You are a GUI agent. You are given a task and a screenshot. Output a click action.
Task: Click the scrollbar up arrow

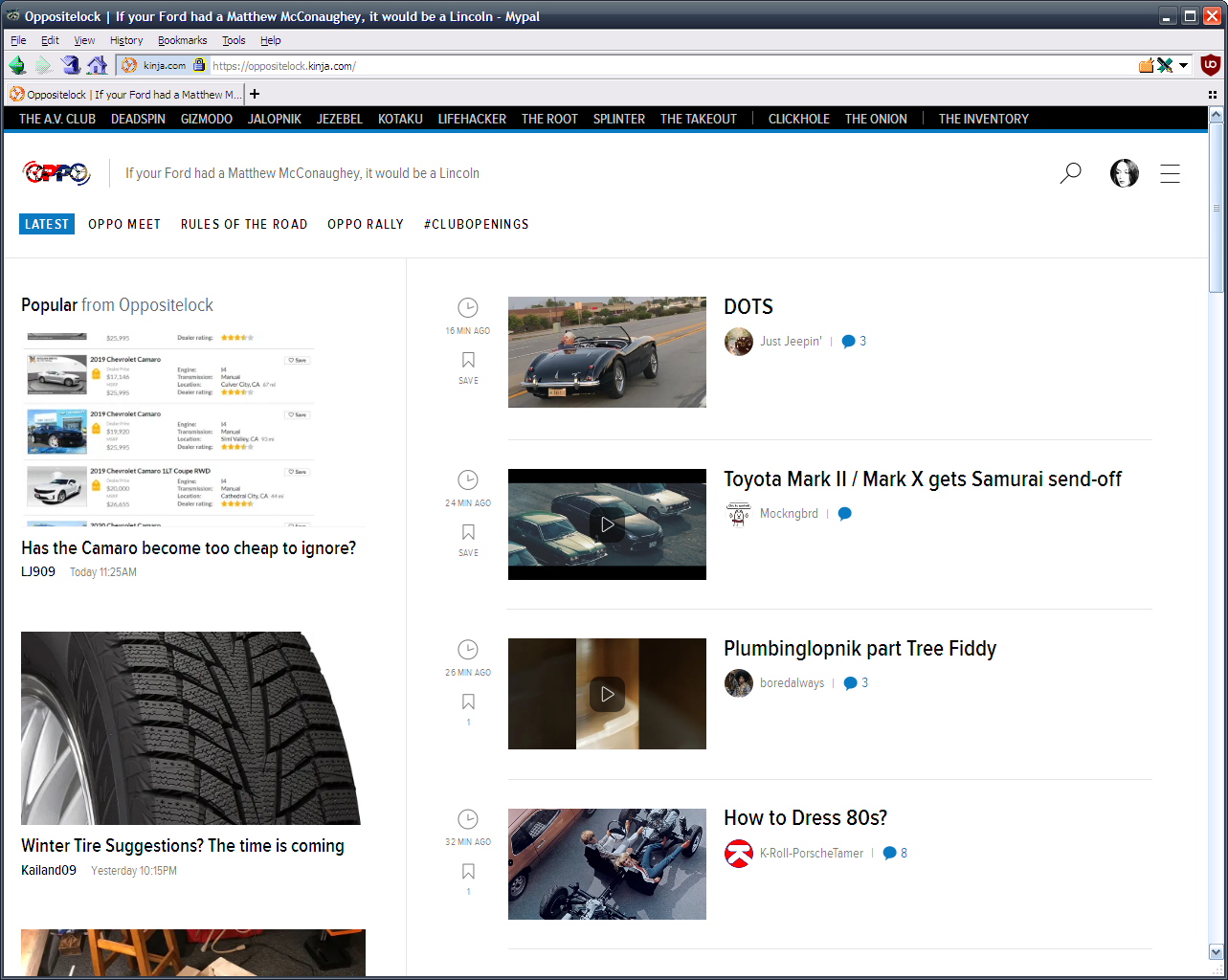coord(1217,114)
